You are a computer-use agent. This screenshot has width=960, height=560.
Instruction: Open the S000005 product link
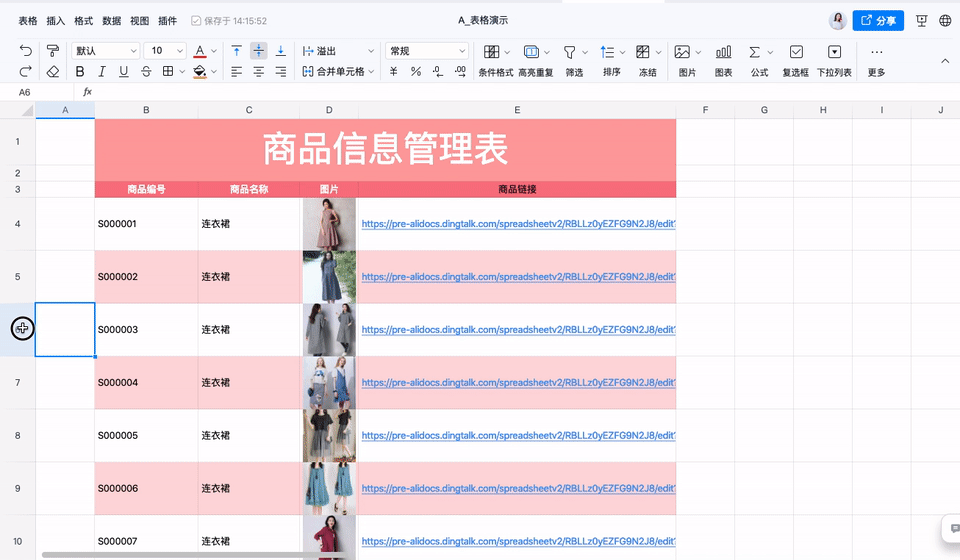click(518, 436)
